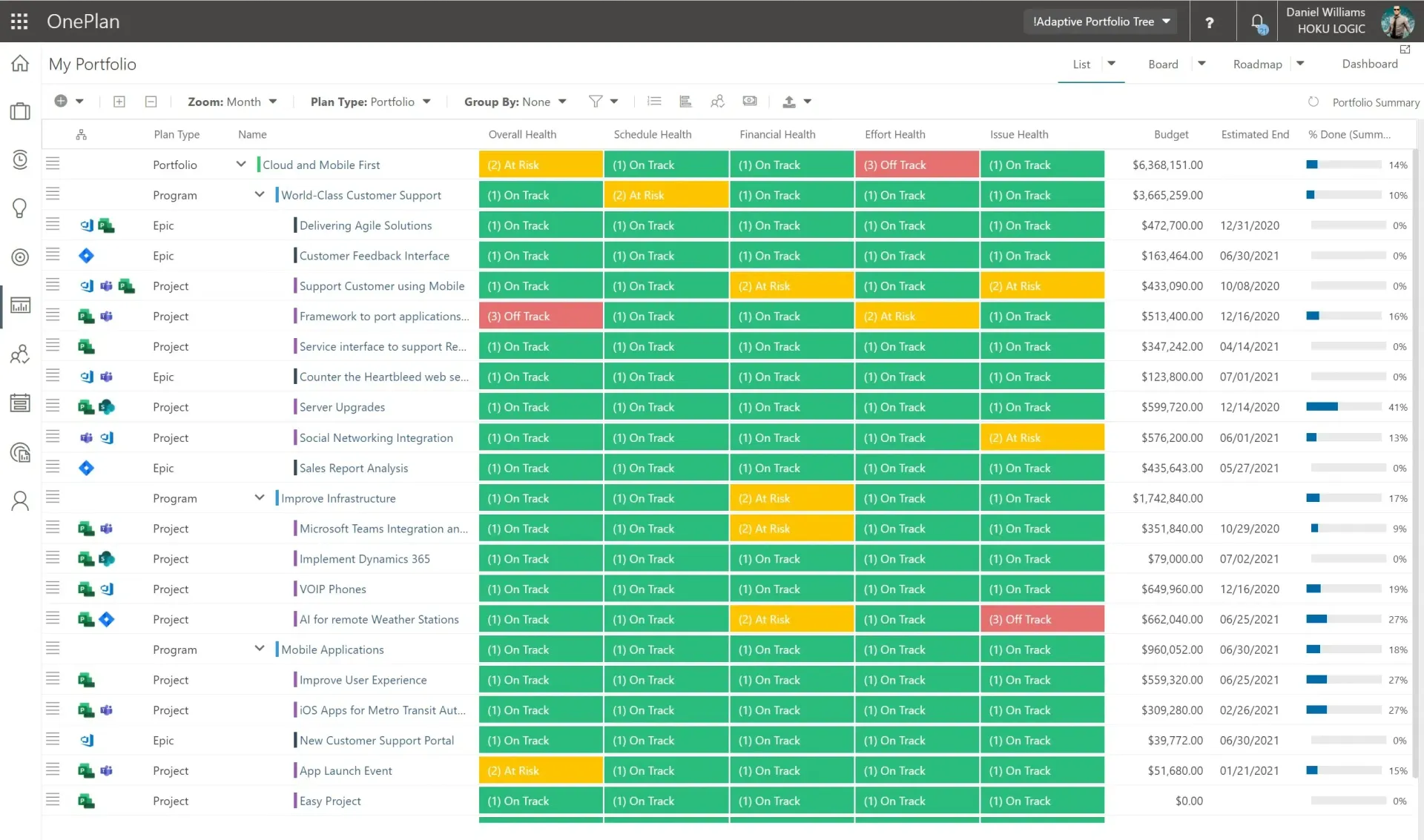Open the Adaptive Portfolio Tree dropdown
Viewport: 1424px width, 840px height.
tap(1101, 22)
